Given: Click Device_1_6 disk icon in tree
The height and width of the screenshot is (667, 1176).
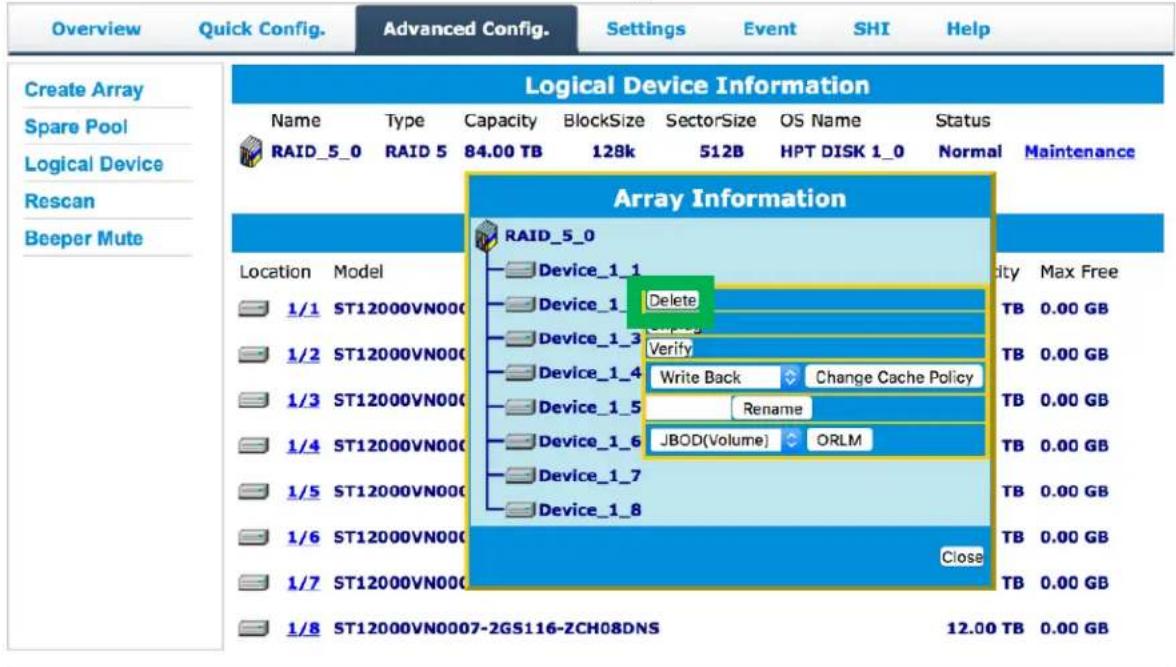Looking at the screenshot, I should pos(520,441).
